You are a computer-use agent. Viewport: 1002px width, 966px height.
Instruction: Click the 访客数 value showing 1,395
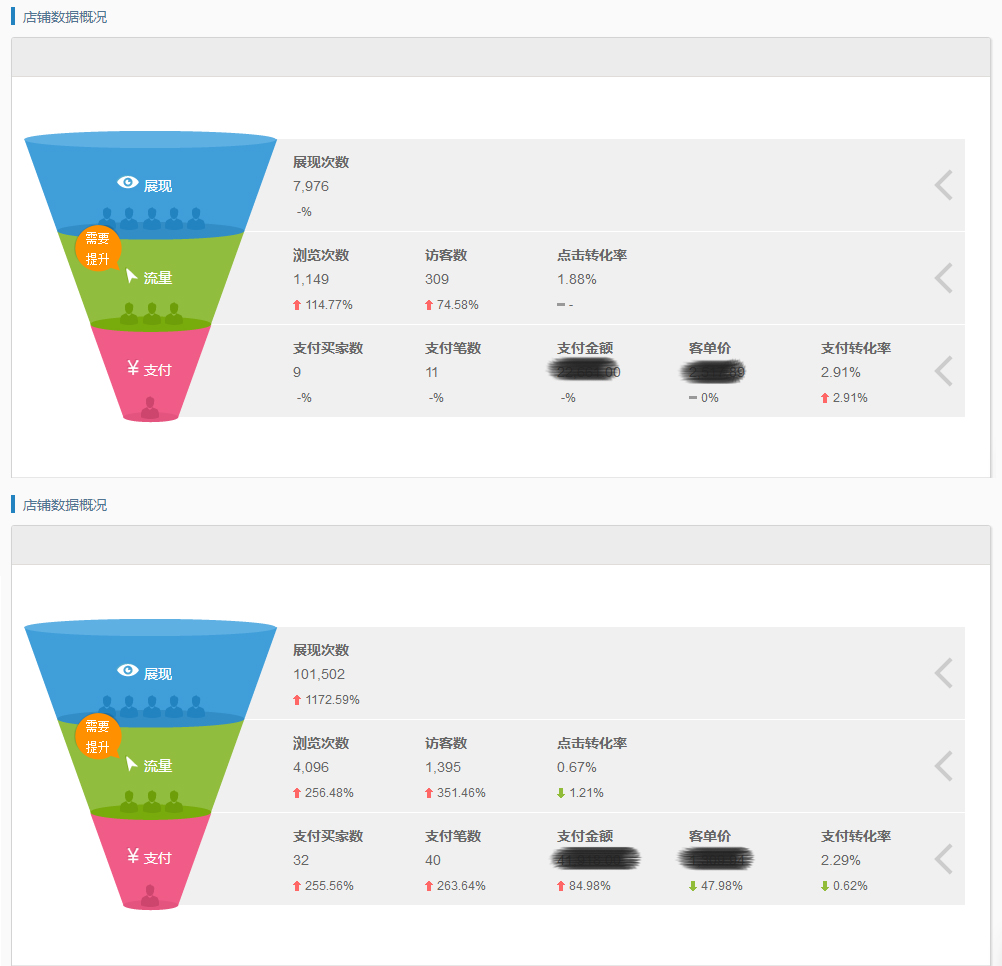pyautogui.click(x=443, y=768)
